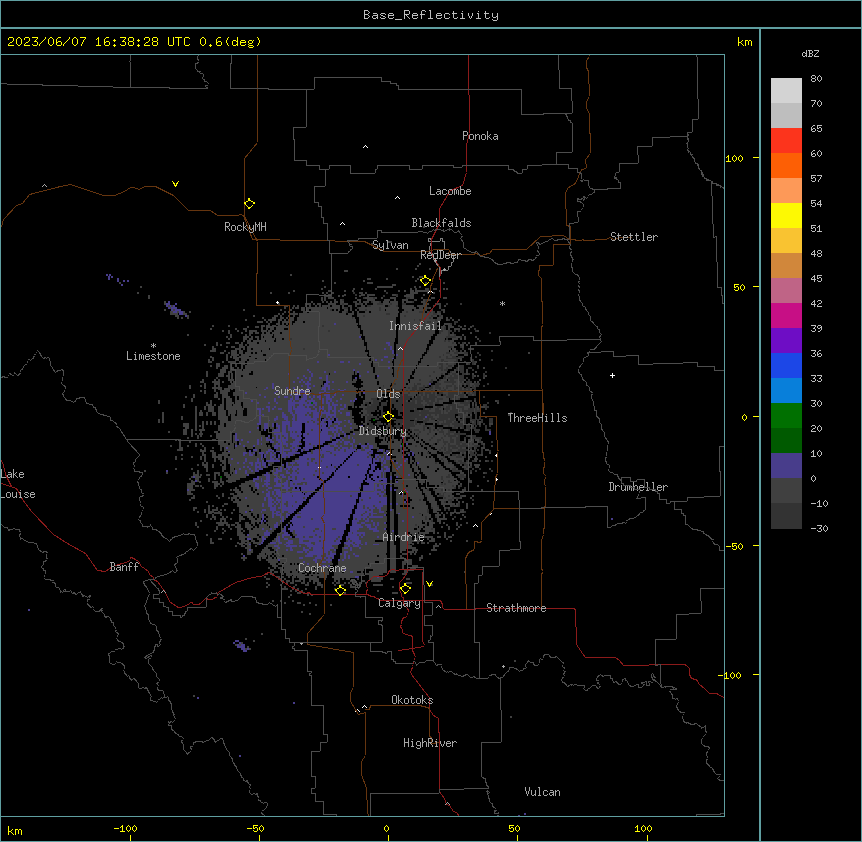
Task: Click the km unit label at bottom left
Action: (x=14, y=831)
